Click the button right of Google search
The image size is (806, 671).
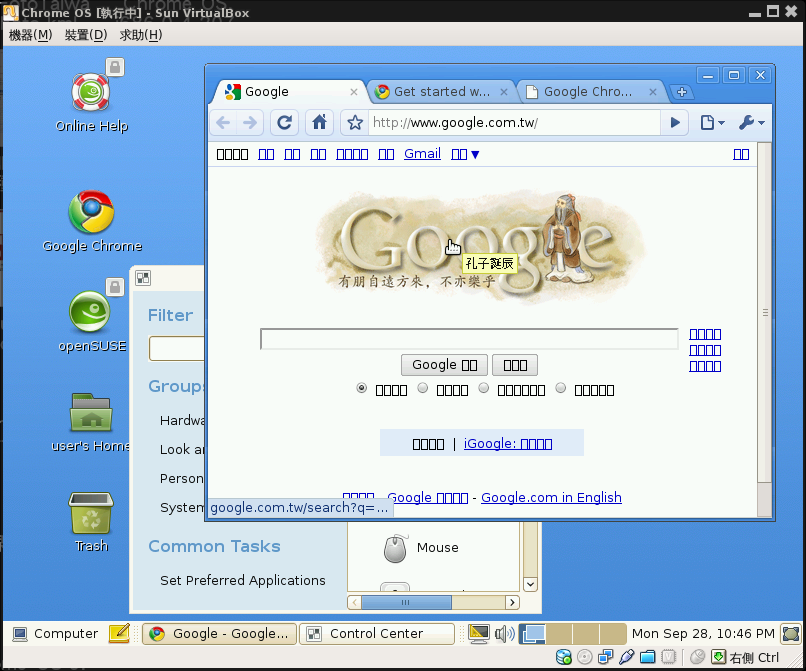(515, 365)
